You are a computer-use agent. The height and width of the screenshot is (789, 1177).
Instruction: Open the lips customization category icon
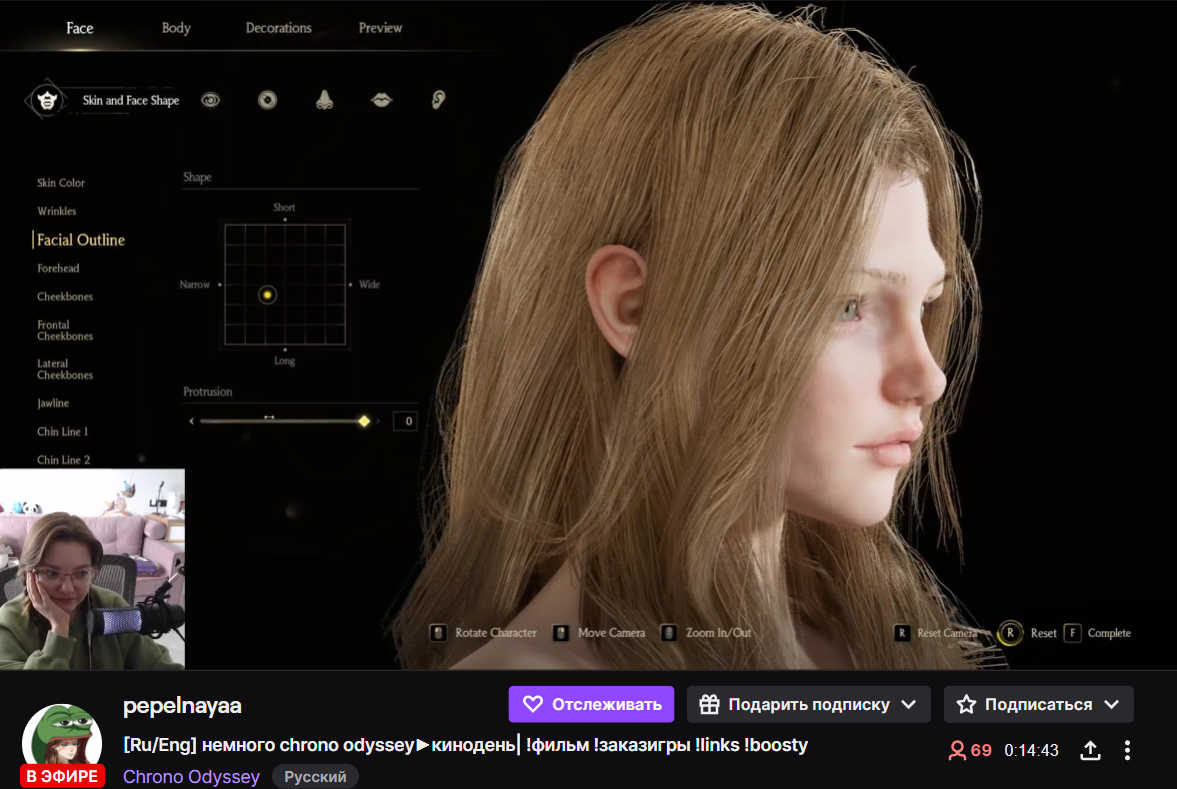click(381, 100)
